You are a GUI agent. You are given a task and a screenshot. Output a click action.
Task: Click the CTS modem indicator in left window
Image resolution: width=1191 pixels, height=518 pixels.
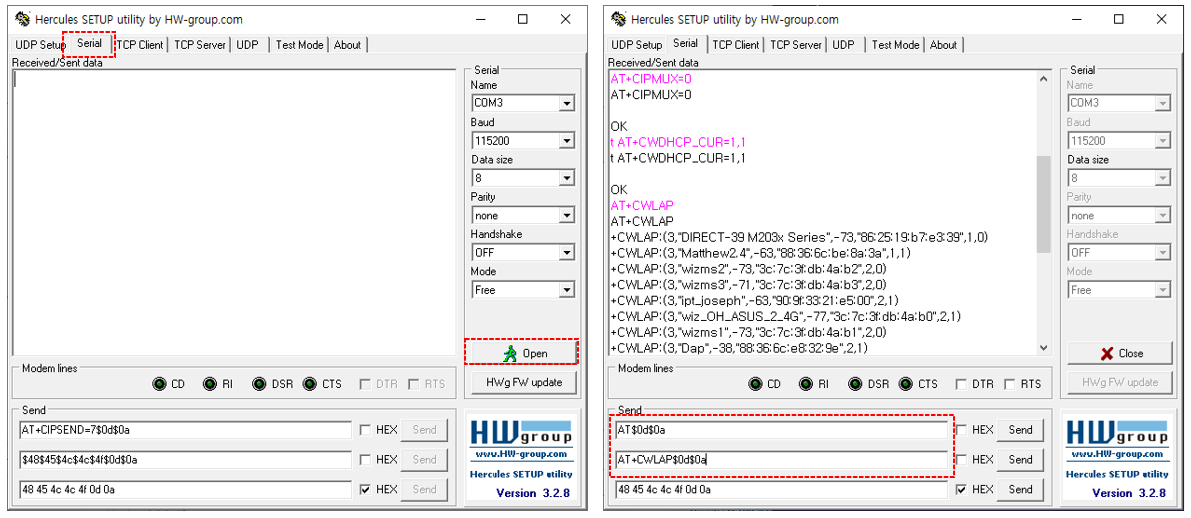pyautogui.click(x=309, y=384)
